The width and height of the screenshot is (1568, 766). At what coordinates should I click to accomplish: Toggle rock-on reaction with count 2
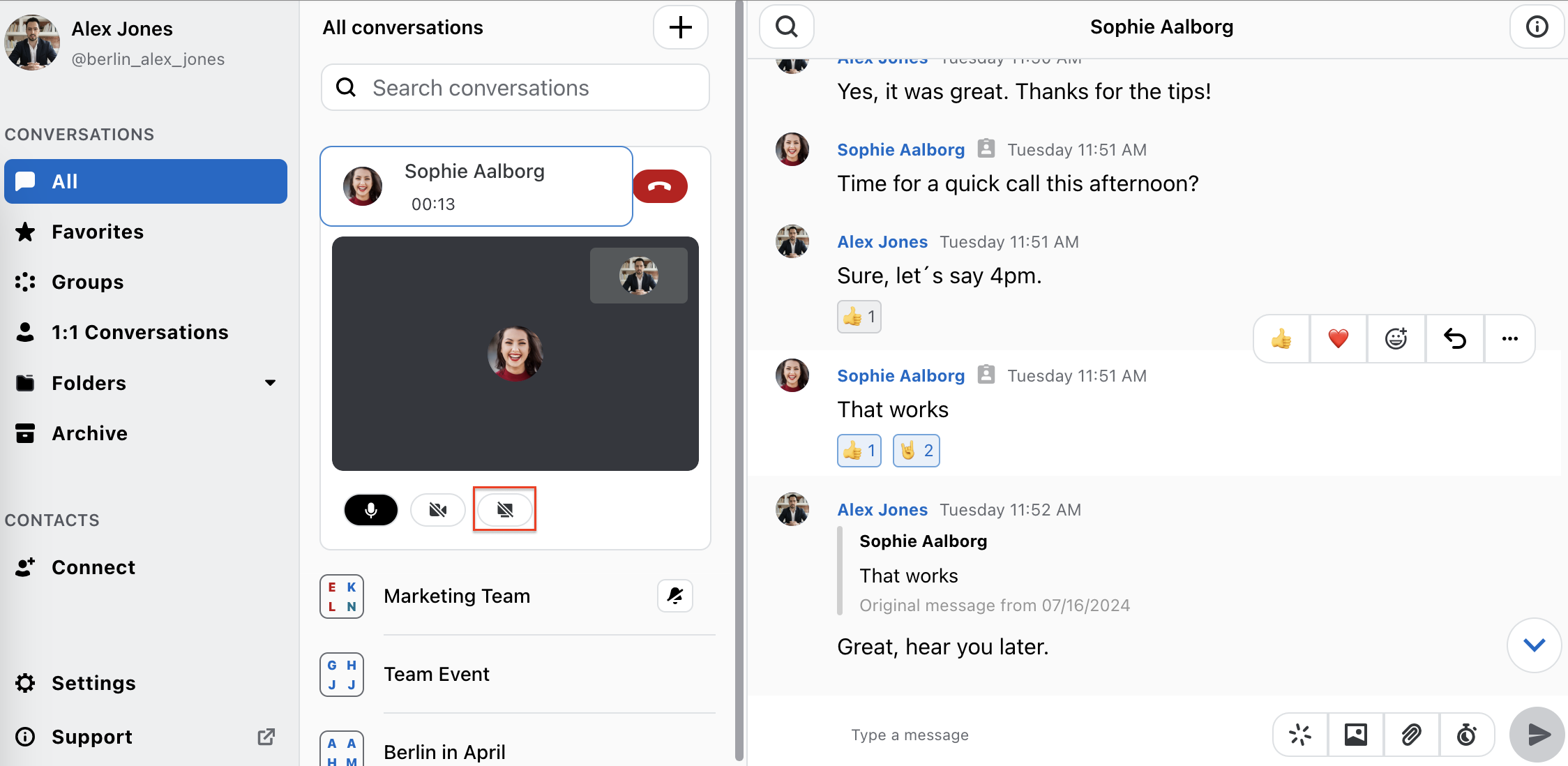pyautogui.click(x=916, y=451)
